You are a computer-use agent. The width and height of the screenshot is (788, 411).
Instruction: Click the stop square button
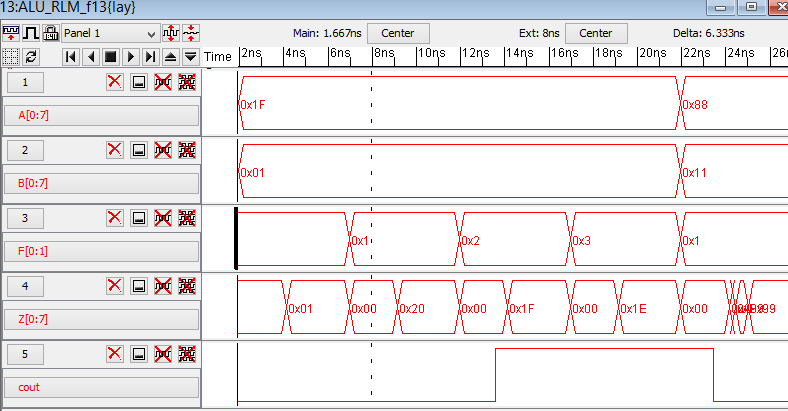click(111, 56)
